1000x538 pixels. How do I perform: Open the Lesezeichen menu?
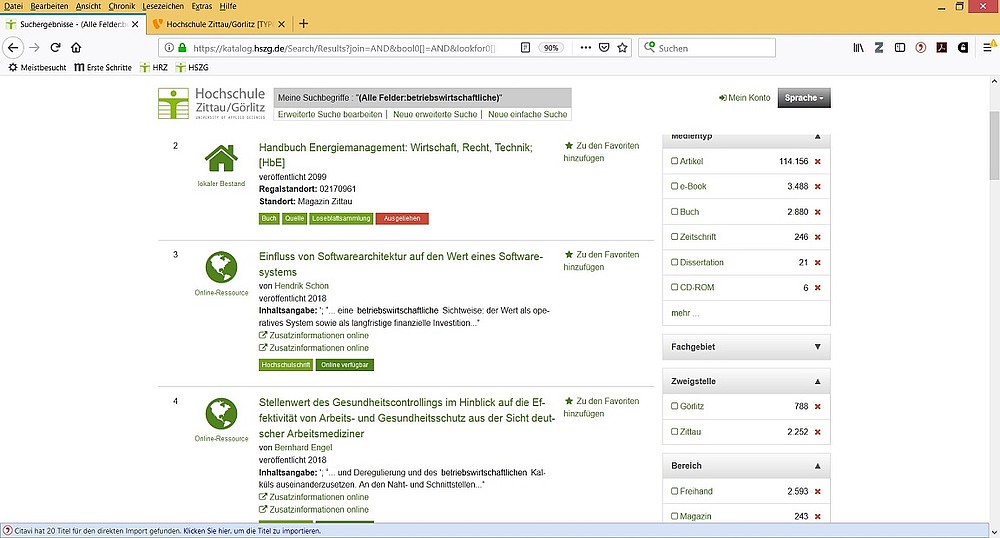[x=162, y=6]
